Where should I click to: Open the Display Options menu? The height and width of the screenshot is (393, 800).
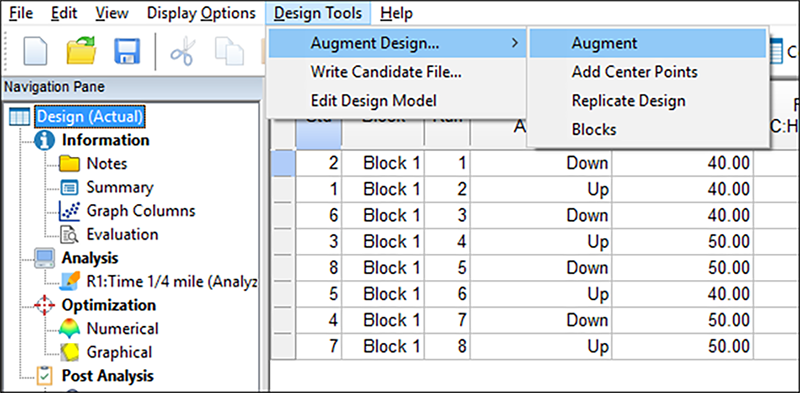201,13
